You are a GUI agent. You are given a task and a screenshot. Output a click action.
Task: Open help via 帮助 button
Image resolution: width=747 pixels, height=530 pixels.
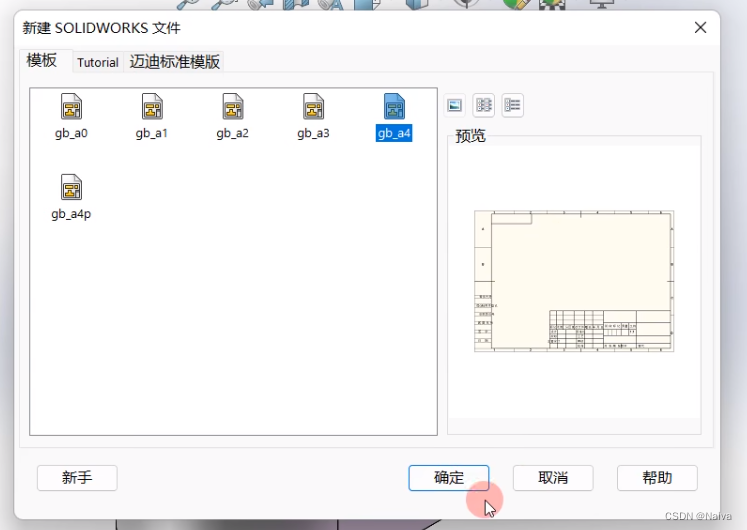click(x=657, y=478)
